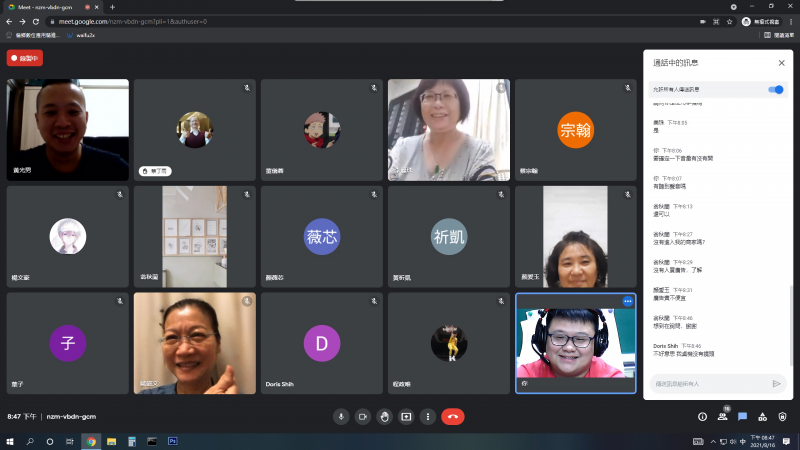
Task: Open the meeting details info icon
Action: pyautogui.click(x=702, y=416)
